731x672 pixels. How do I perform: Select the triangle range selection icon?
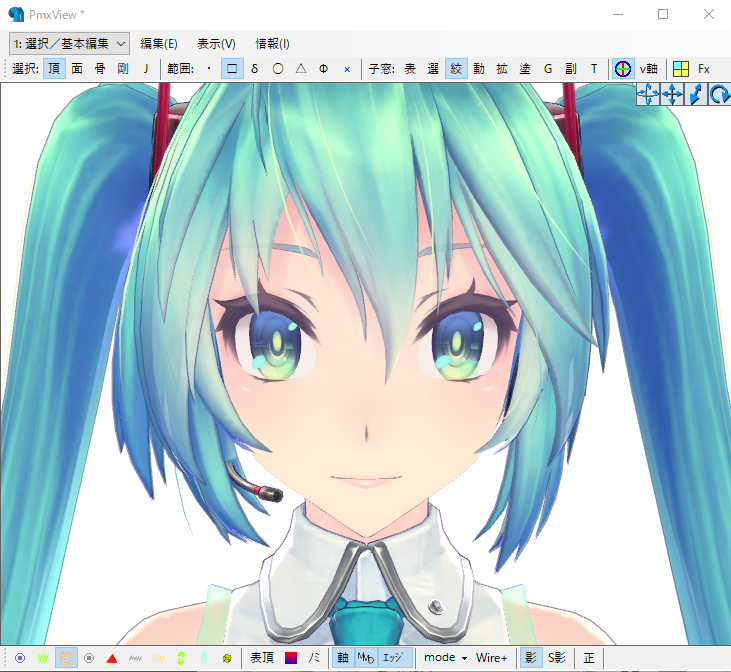click(x=301, y=69)
